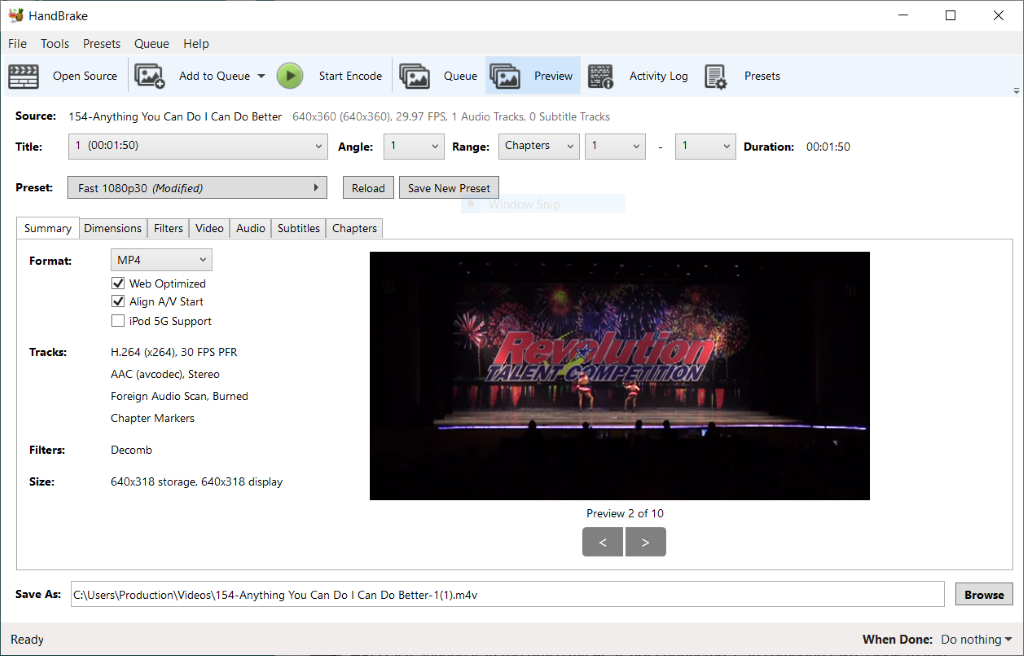Click the Add to Queue icon
This screenshot has width=1024, height=656.
[149, 76]
